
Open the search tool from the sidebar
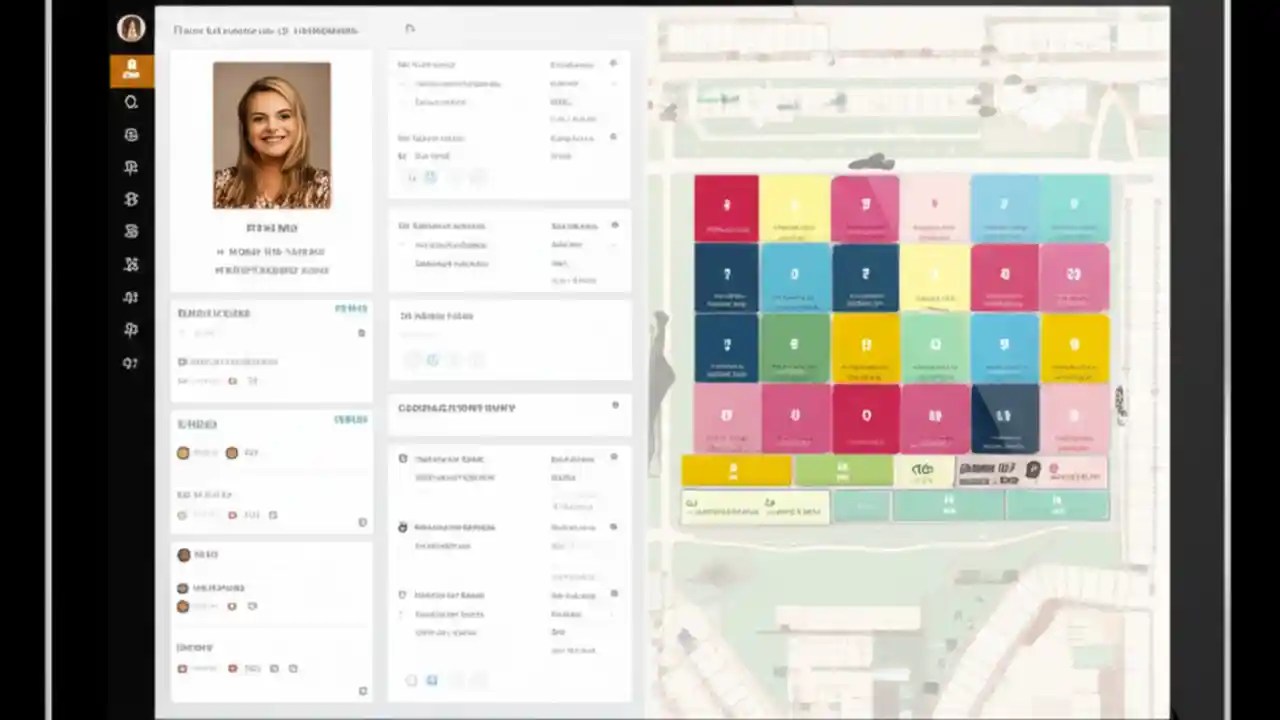point(130,102)
